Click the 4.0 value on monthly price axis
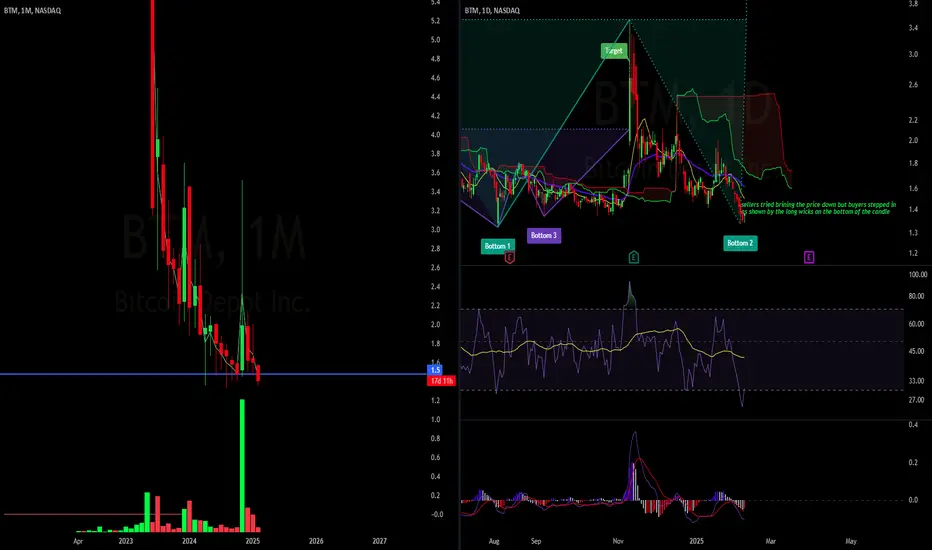This screenshot has height=550, width=932. (435, 135)
